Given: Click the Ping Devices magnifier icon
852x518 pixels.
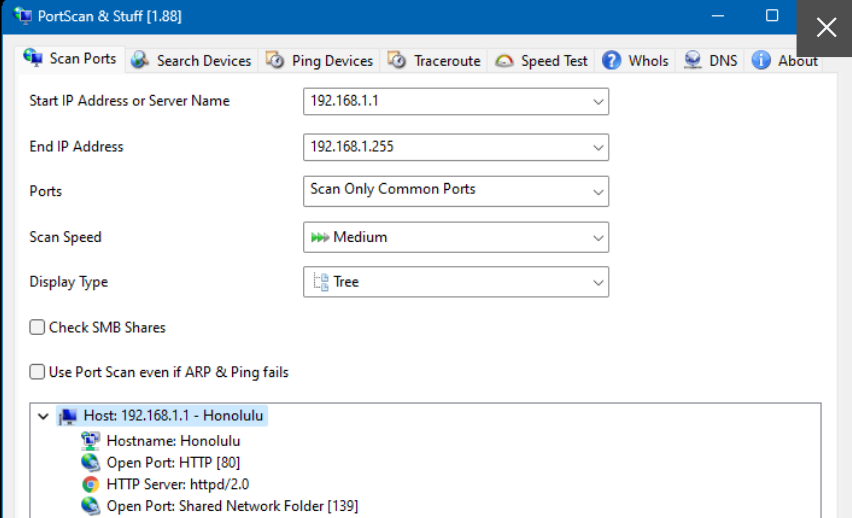Looking at the screenshot, I should pos(275,60).
